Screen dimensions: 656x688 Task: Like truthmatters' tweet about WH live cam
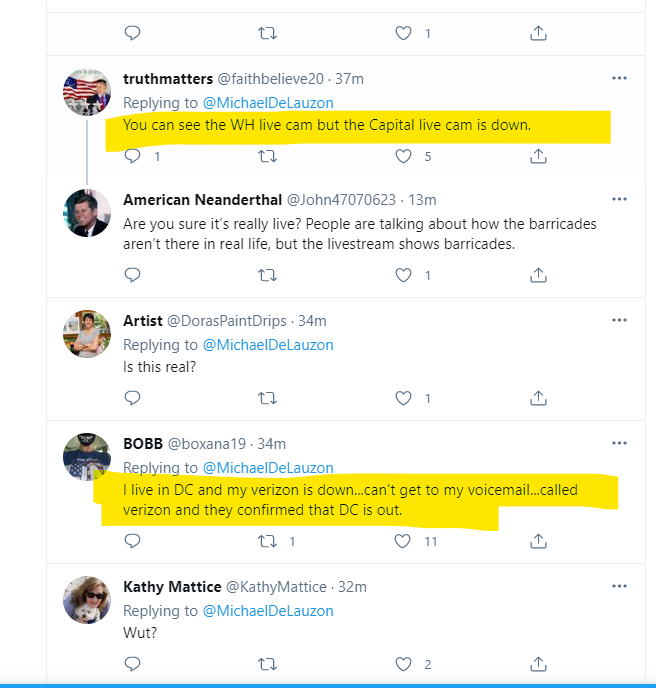point(403,156)
